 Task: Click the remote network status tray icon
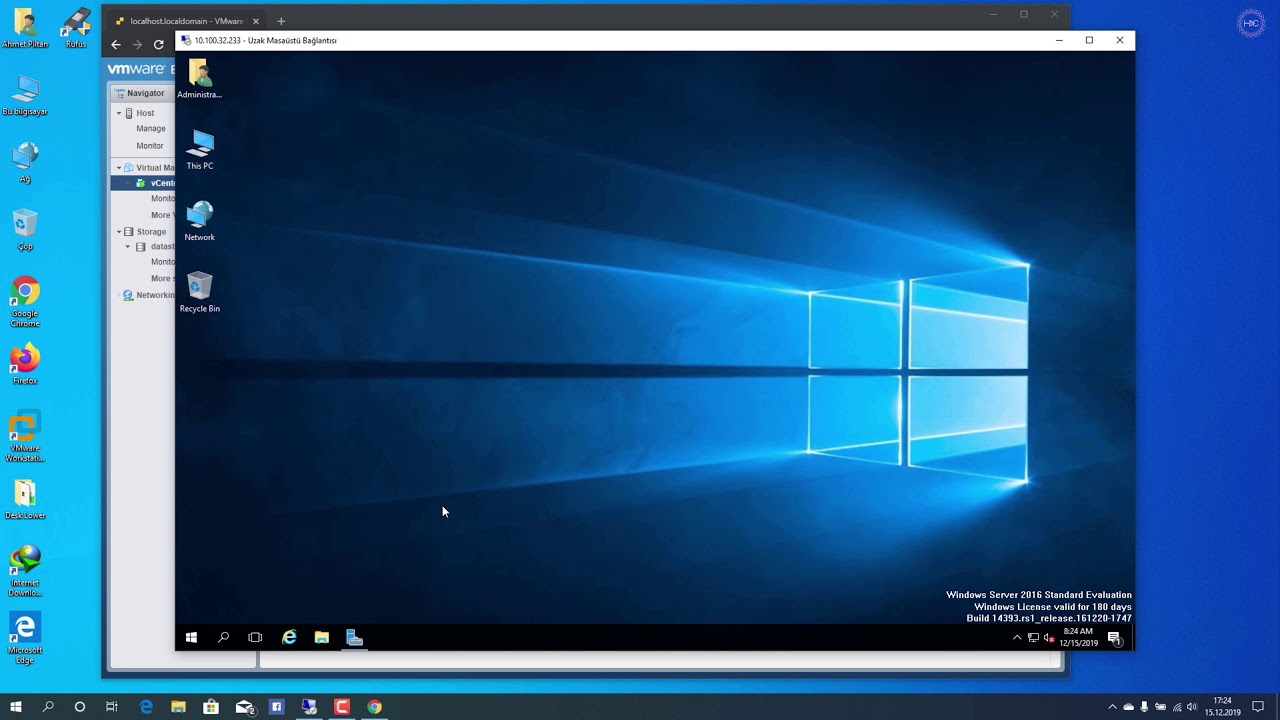coord(1033,637)
